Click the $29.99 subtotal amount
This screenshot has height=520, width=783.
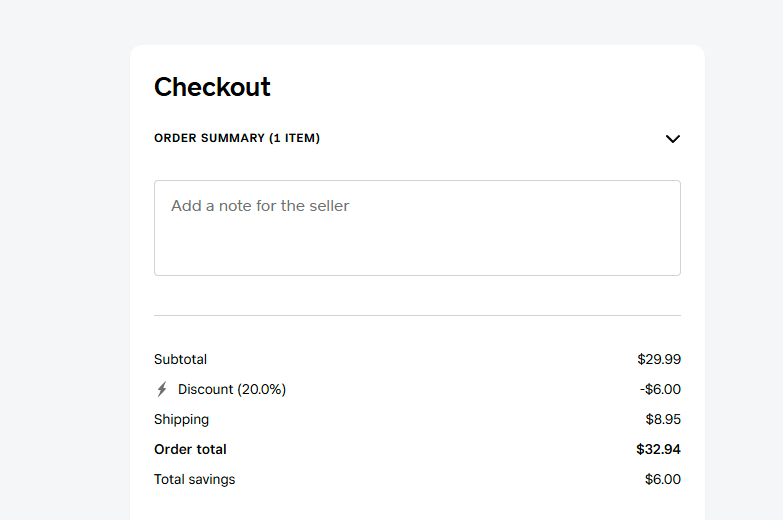pos(658,359)
